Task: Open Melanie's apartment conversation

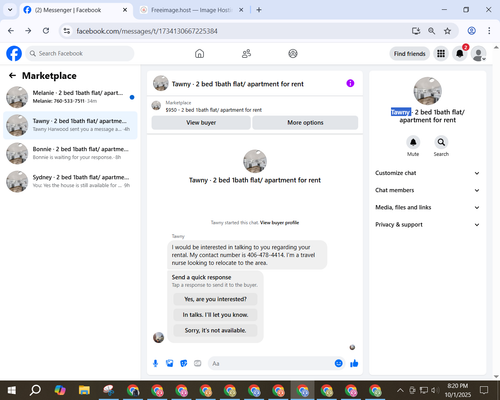Action: [x=70, y=97]
